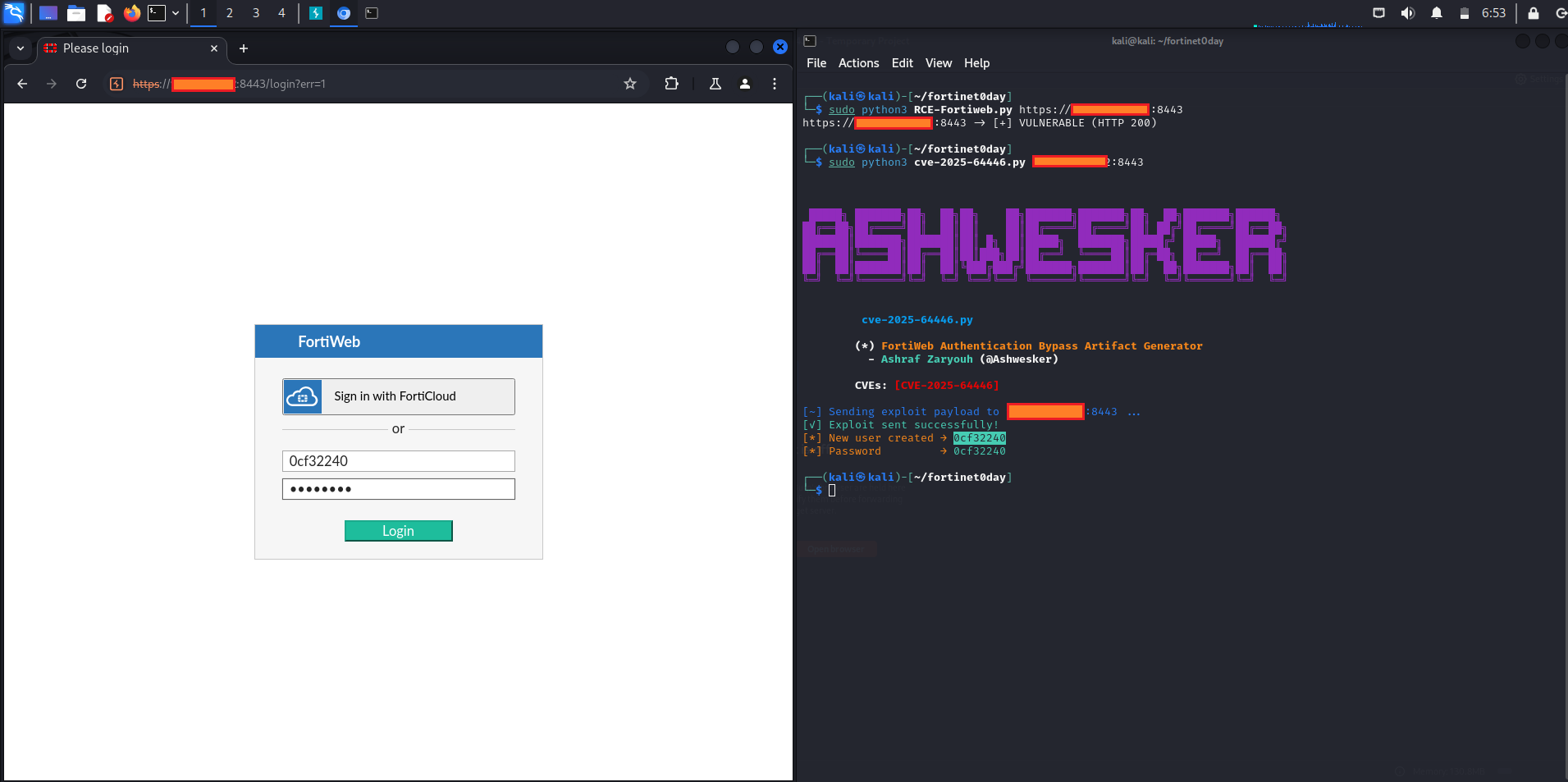Click the network icon in the system tray
This screenshot has width=1568, height=782.
click(x=1379, y=13)
